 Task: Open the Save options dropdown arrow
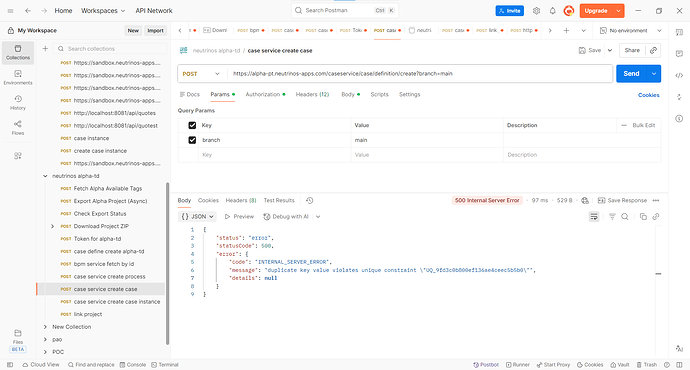[610, 50]
